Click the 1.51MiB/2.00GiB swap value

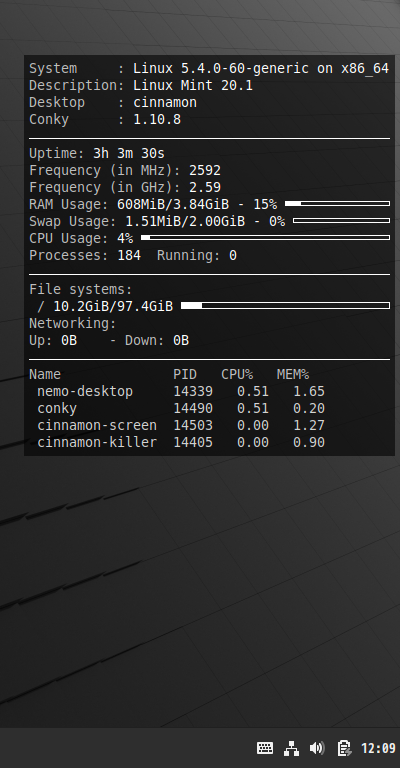tap(185, 221)
